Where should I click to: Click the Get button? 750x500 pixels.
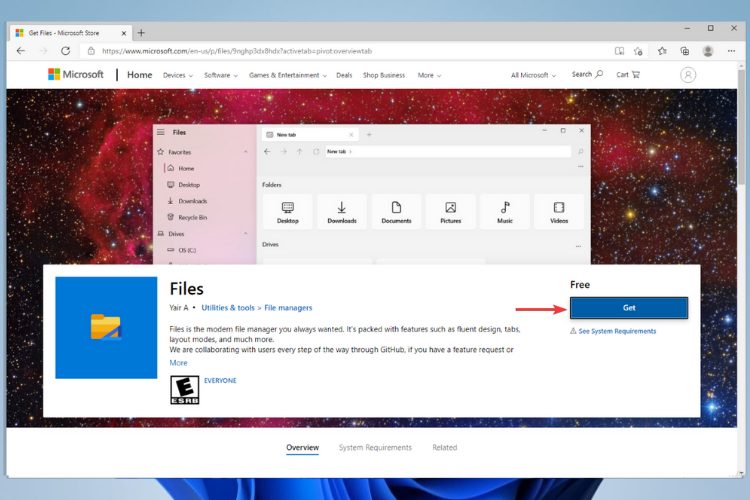(x=629, y=308)
